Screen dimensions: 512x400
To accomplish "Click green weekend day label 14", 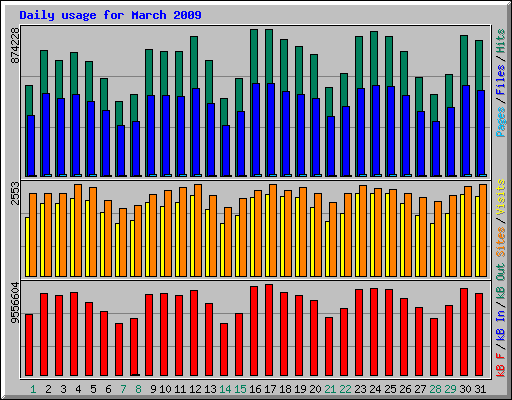I will click(225, 389).
